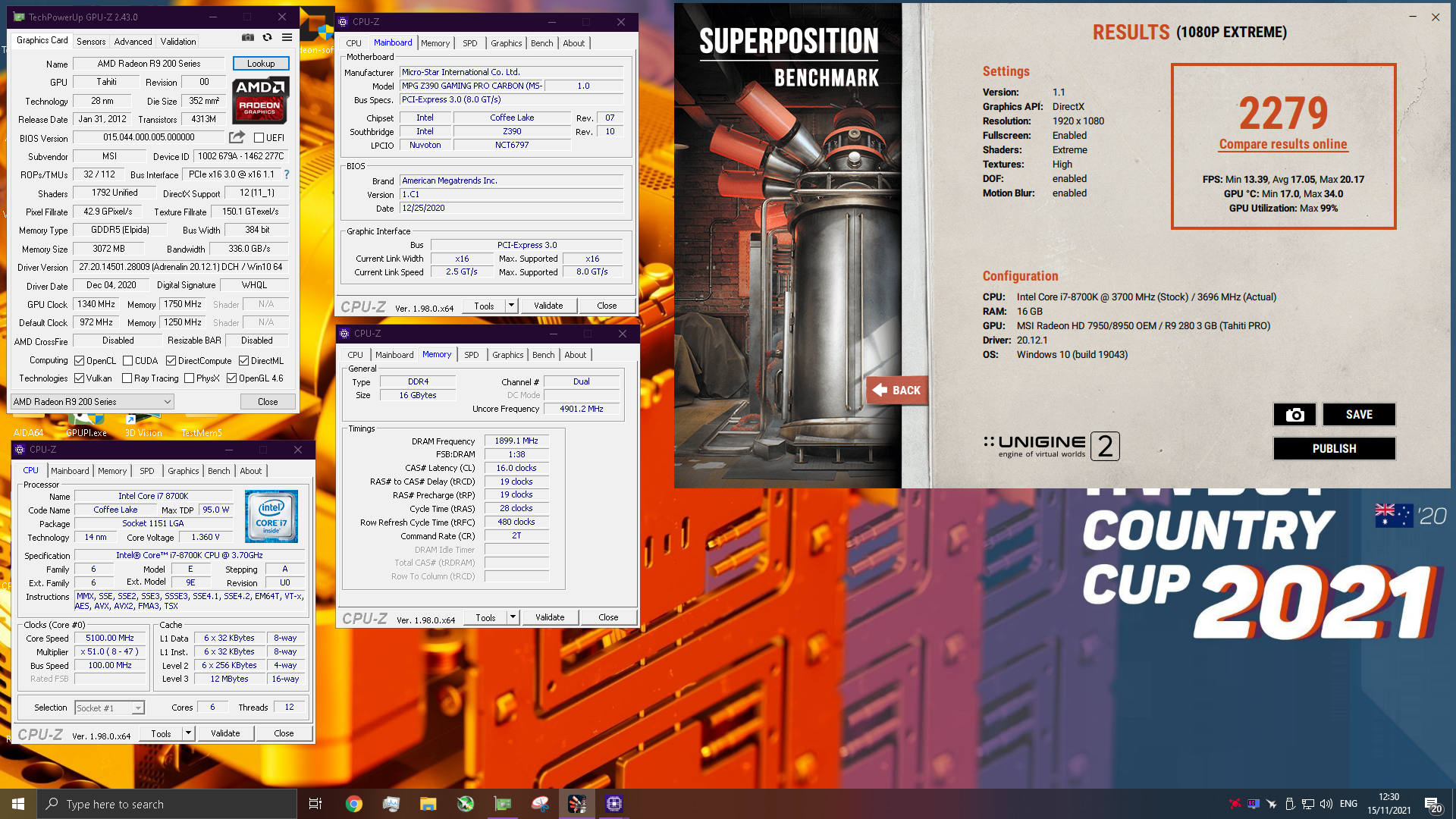Viewport: 1456px width, 819px height.
Task: Click the ENG language indicator
Action: [1348, 804]
